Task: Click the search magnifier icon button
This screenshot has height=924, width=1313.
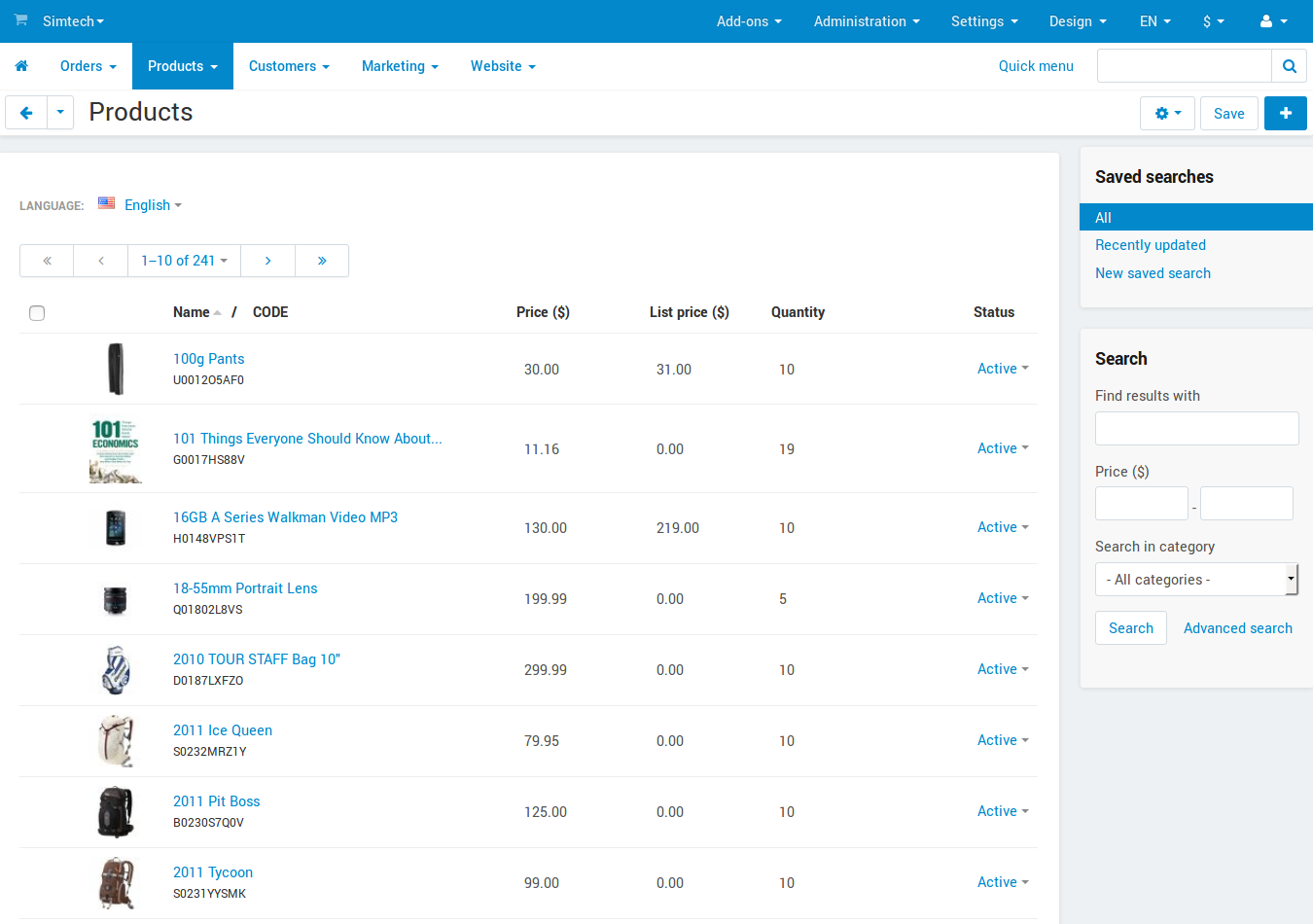Action: click(x=1290, y=66)
